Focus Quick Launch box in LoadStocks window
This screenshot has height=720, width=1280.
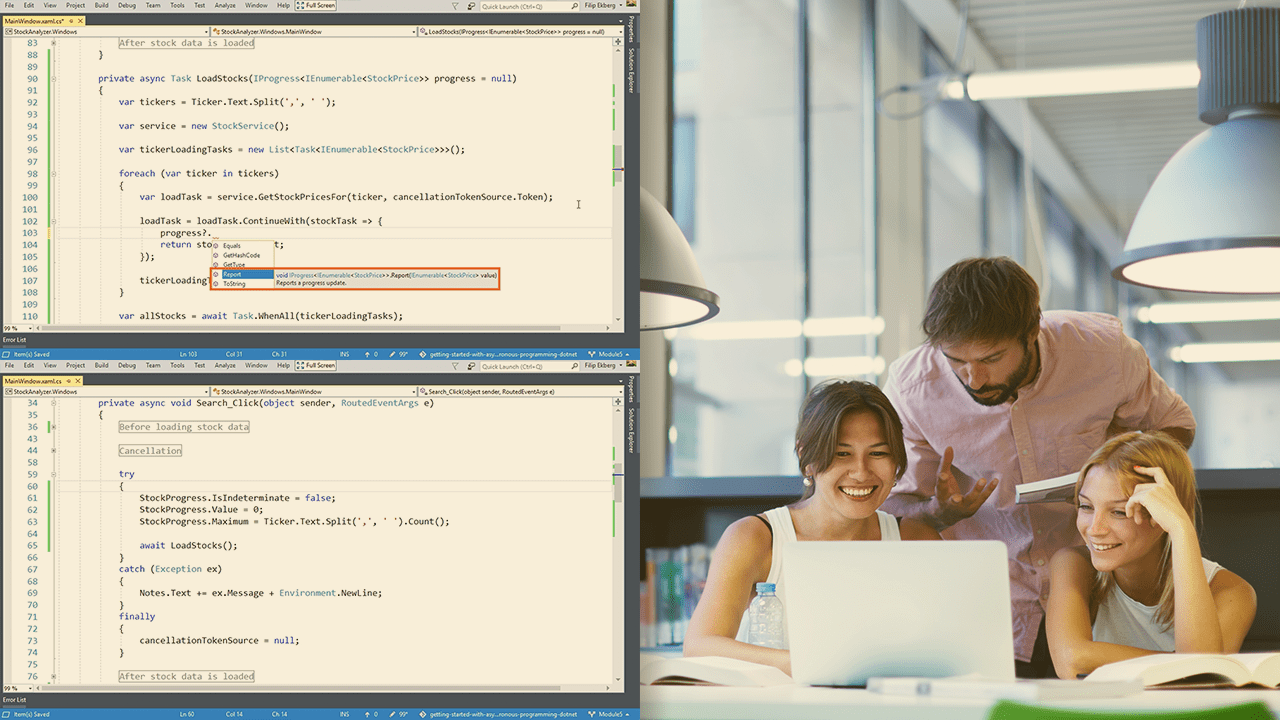[530, 6]
